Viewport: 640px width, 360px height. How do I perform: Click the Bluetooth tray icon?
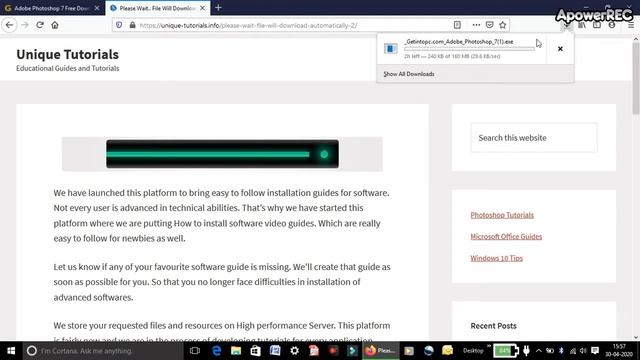tap(561, 351)
